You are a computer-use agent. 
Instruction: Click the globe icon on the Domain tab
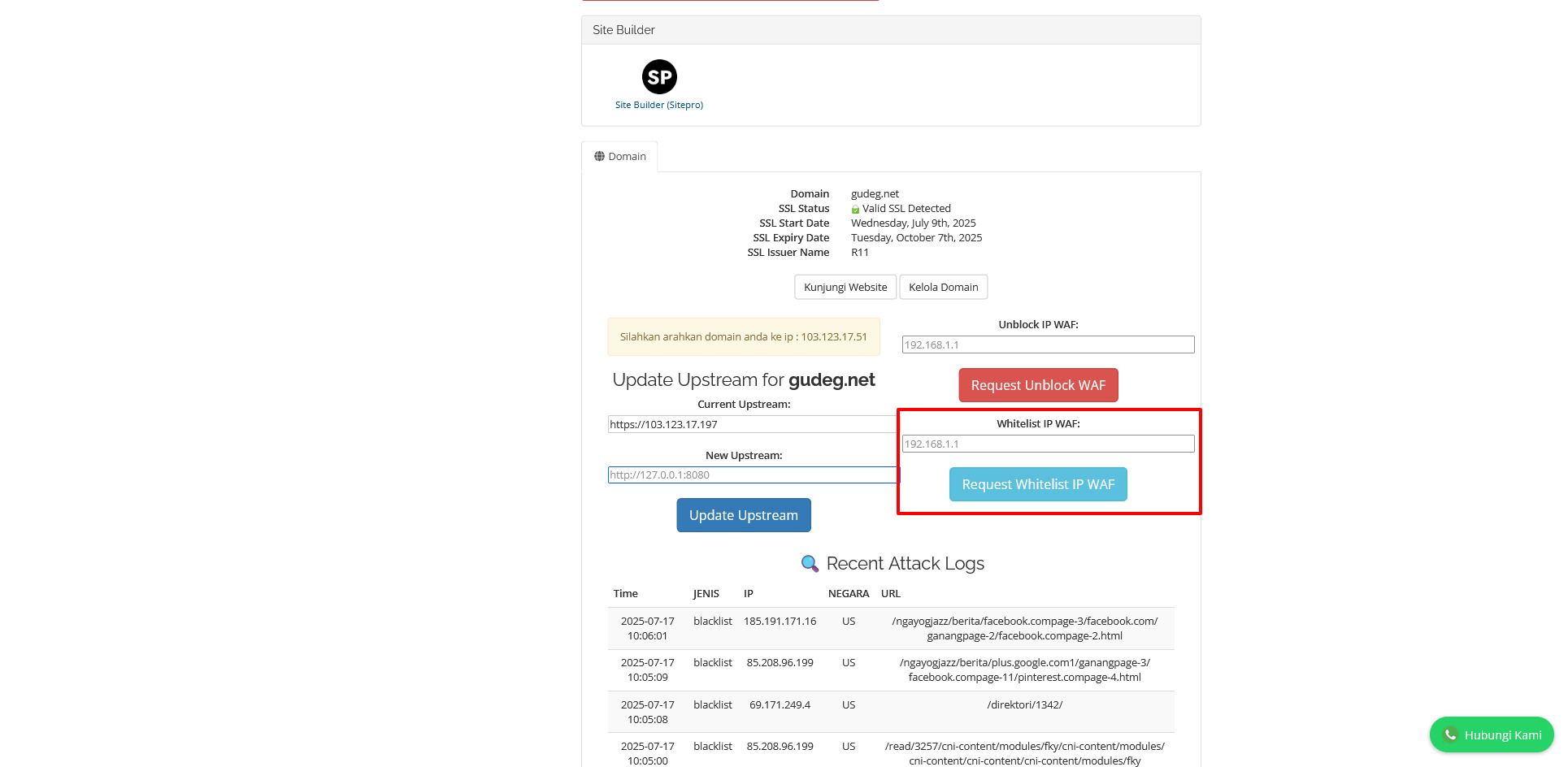599,155
